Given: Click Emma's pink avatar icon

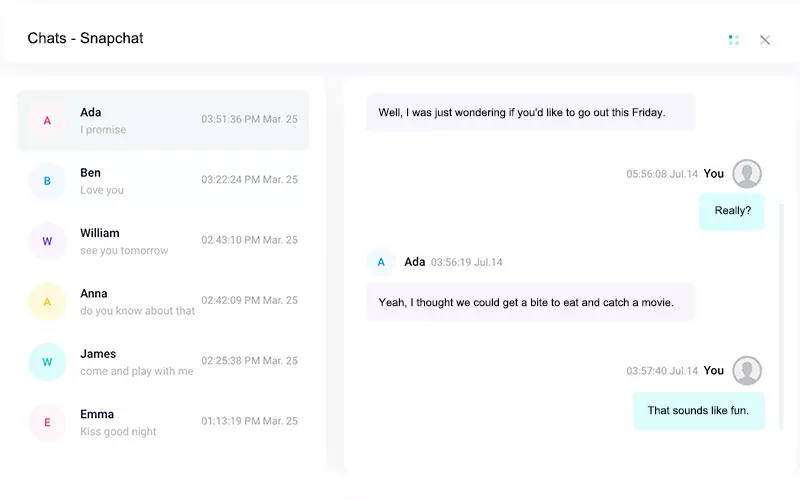Looking at the screenshot, I should point(47,422).
